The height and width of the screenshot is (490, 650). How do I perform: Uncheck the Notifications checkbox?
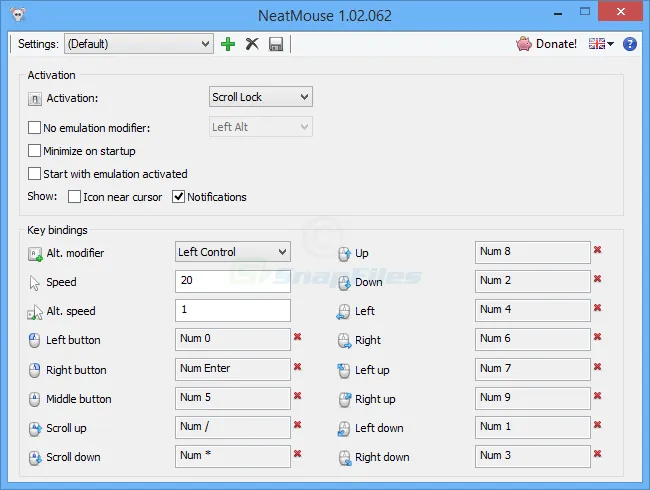coord(178,196)
